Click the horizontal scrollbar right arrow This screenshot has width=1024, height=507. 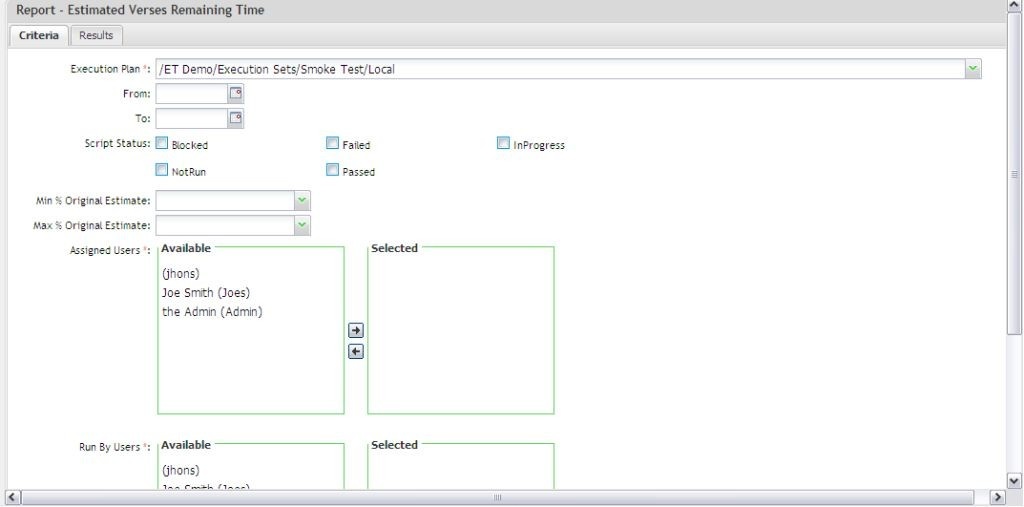point(996,497)
